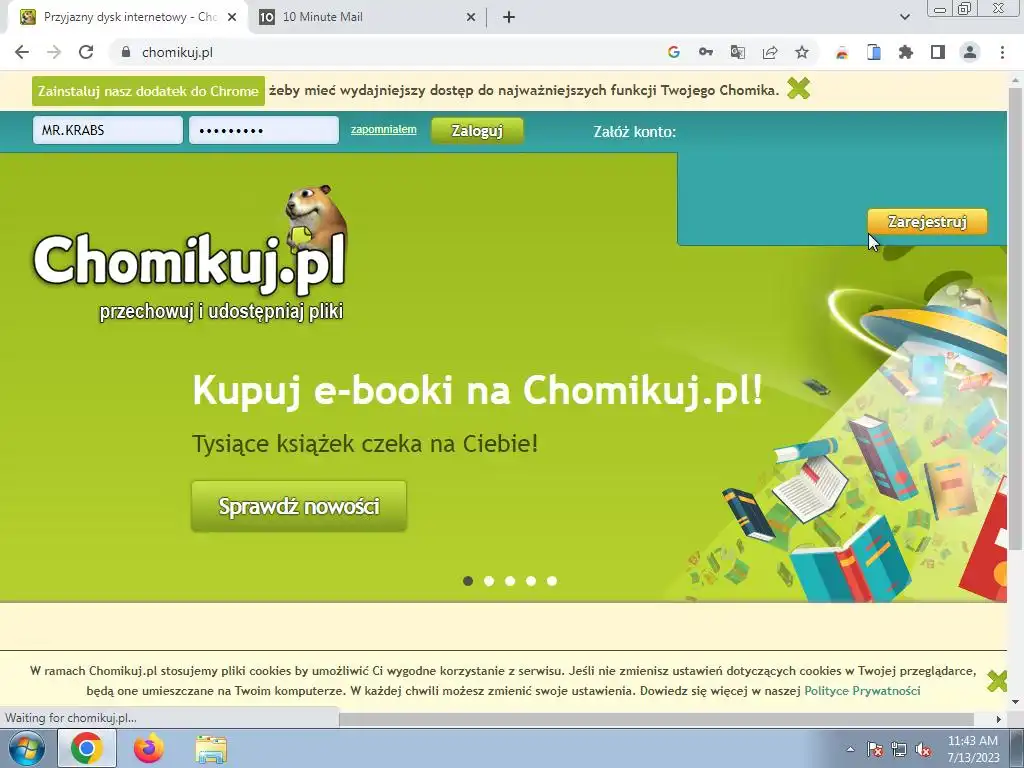Click the horizontal scrollbar right arrow
1024x768 pixels.
coord(998,719)
